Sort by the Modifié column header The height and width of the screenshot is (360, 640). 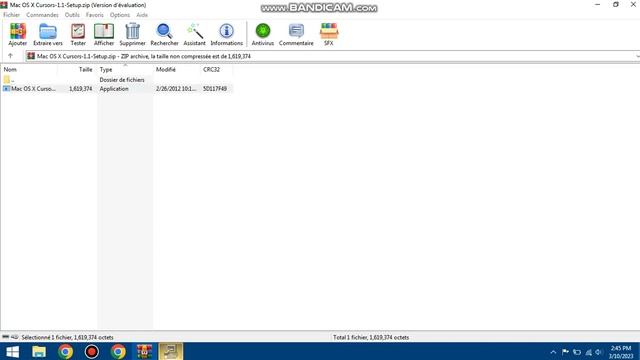pos(177,69)
